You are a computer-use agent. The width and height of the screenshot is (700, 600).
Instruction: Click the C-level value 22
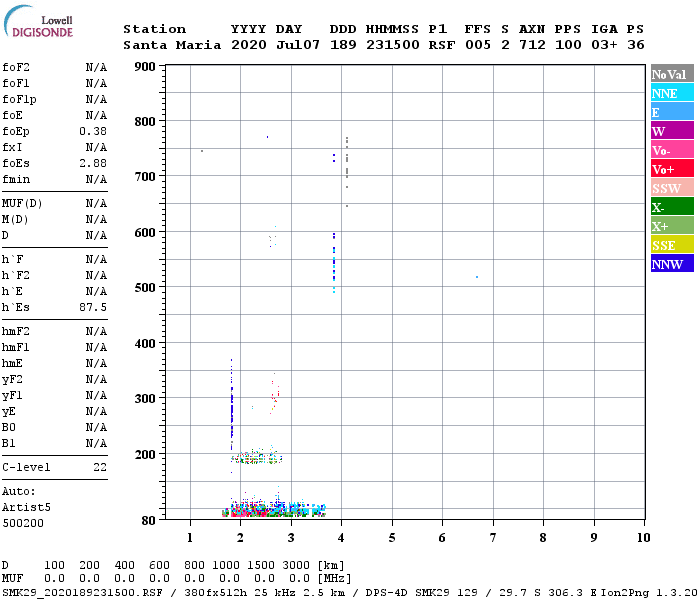point(100,467)
